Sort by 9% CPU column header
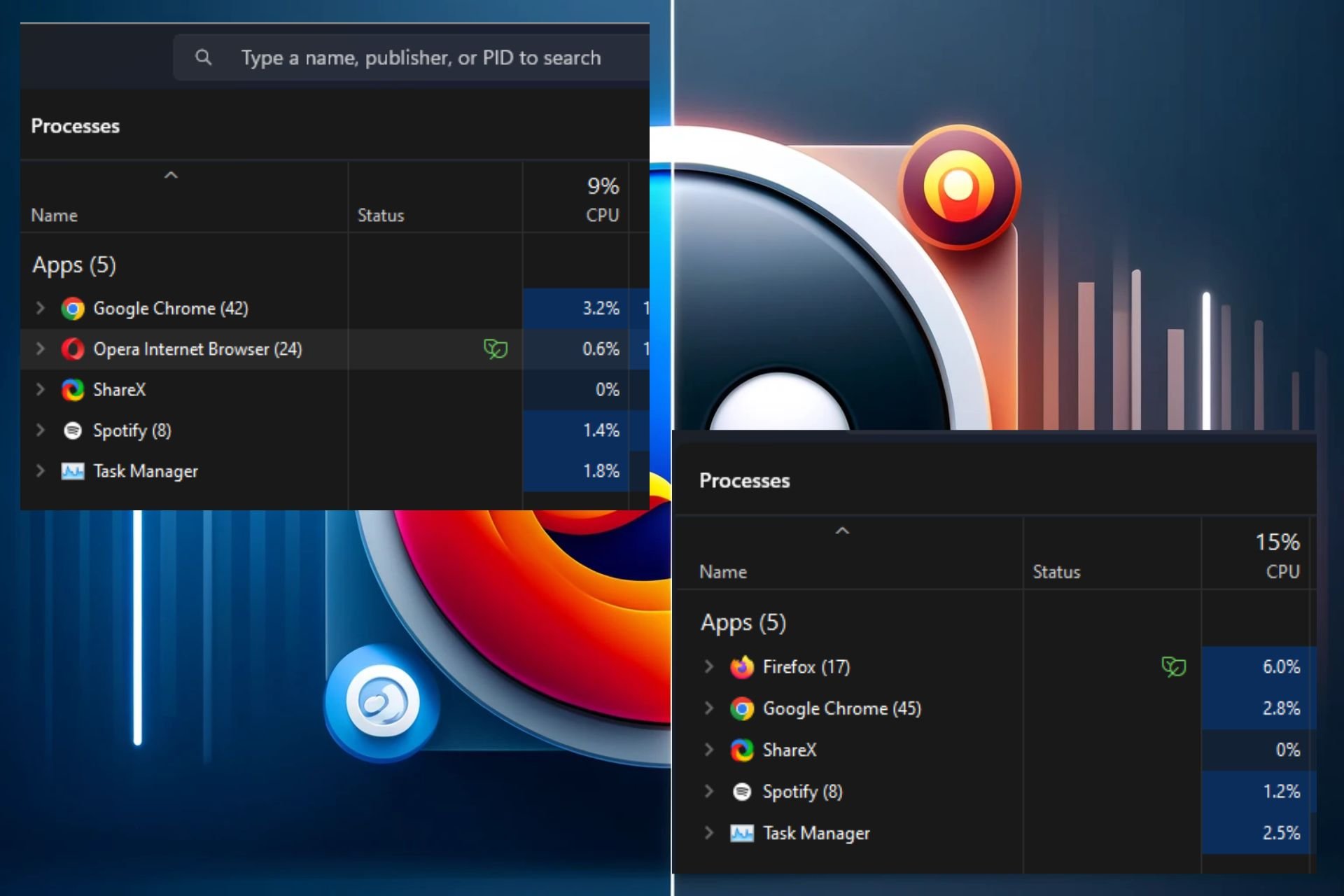The height and width of the screenshot is (896, 1344). (601, 199)
